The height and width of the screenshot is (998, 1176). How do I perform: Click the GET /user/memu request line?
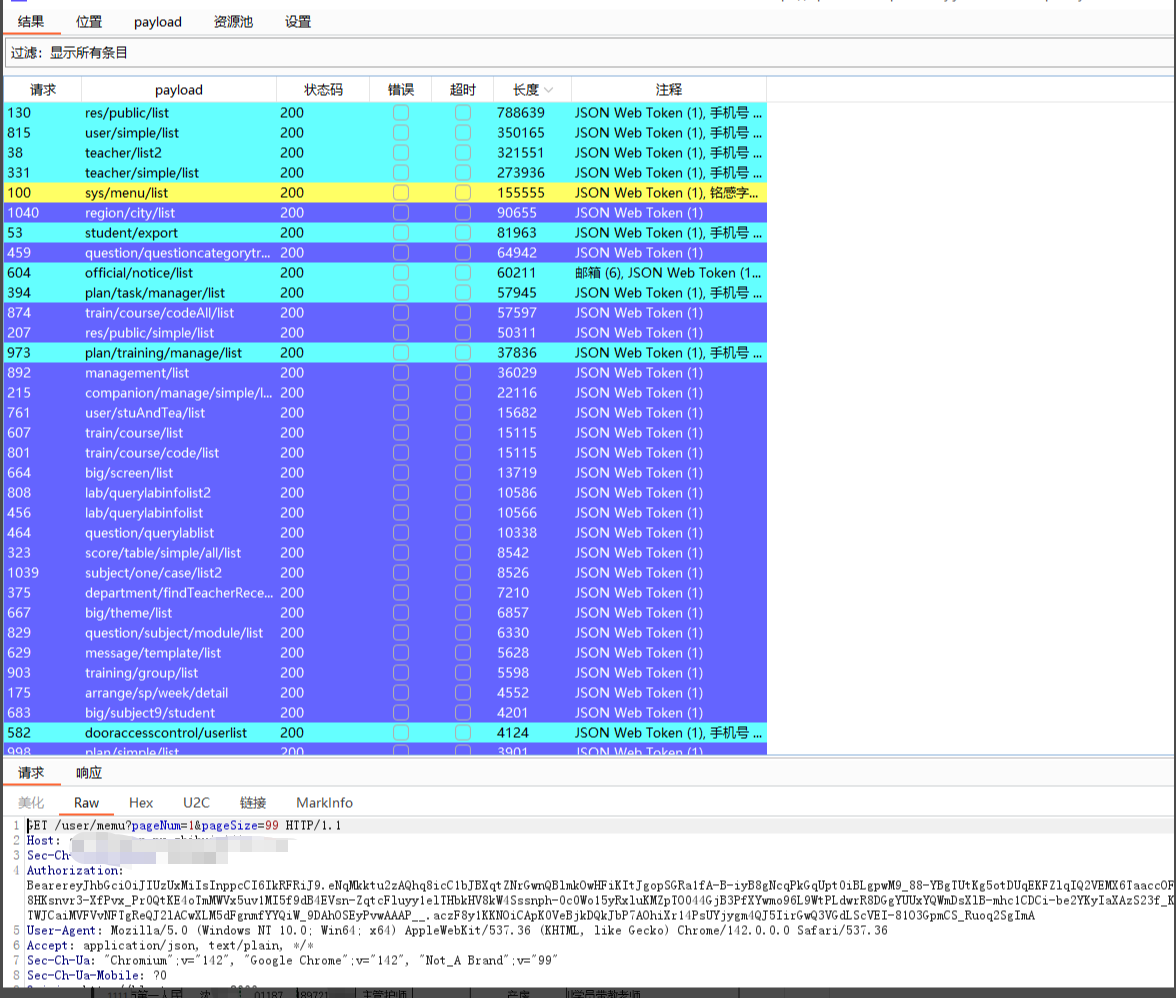184,825
